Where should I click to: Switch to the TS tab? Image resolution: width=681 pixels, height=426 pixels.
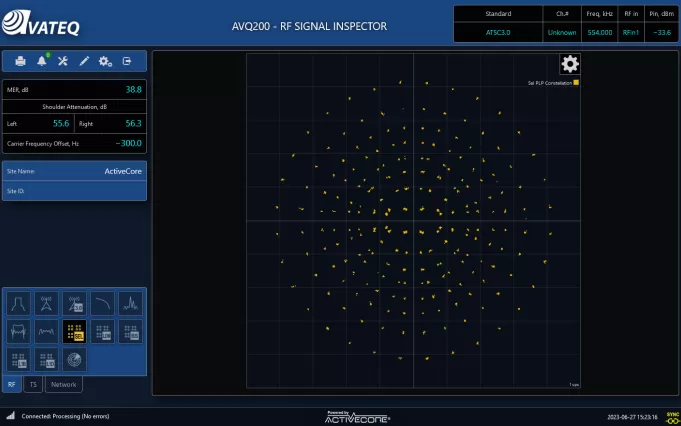point(32,384)
